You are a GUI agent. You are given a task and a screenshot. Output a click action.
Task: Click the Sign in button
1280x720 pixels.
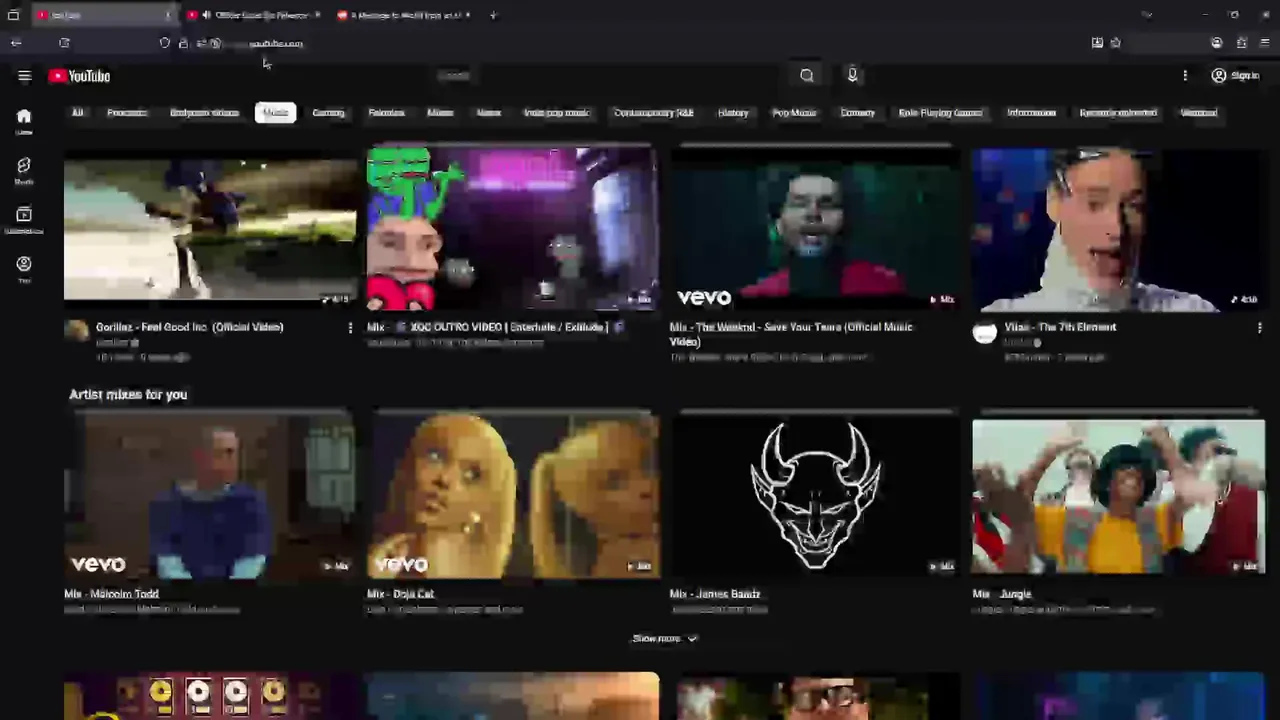tap(1235, 76)
